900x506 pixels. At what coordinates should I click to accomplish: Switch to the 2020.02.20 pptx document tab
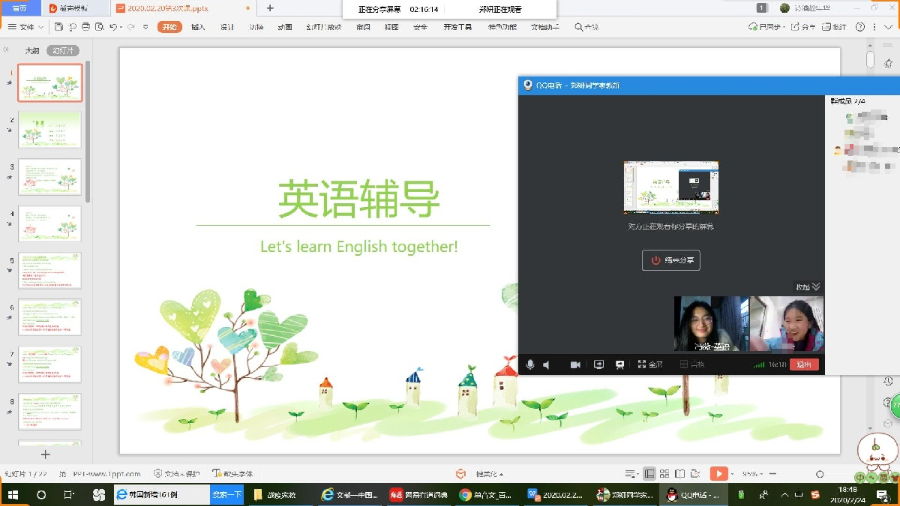click(x=183, y=8)
